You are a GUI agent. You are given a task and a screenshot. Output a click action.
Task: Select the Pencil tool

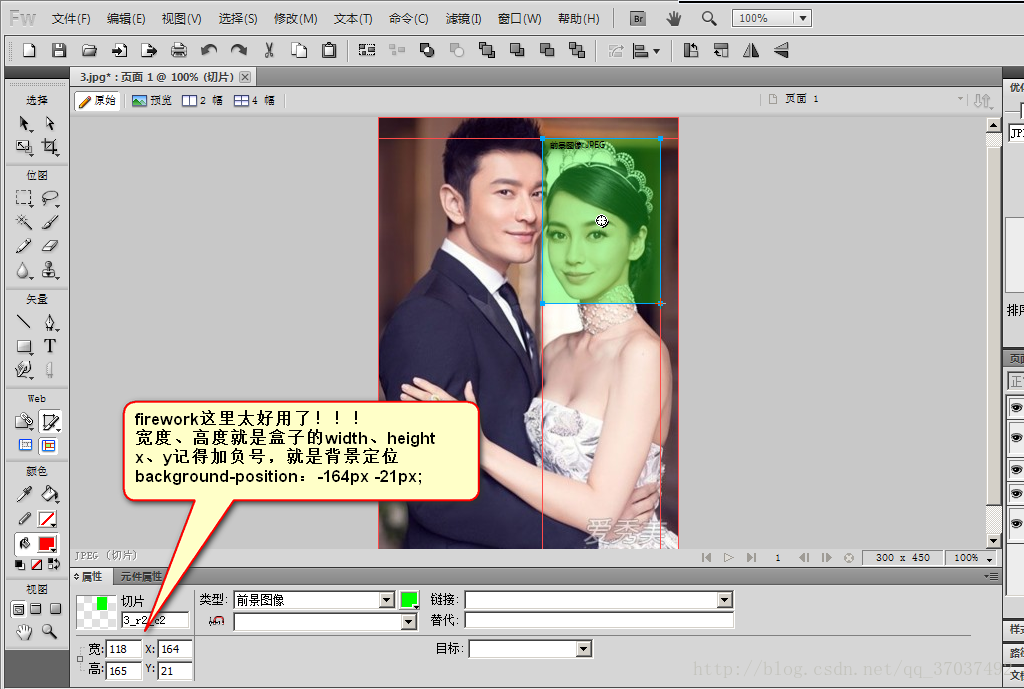click(x=24, y=246)
